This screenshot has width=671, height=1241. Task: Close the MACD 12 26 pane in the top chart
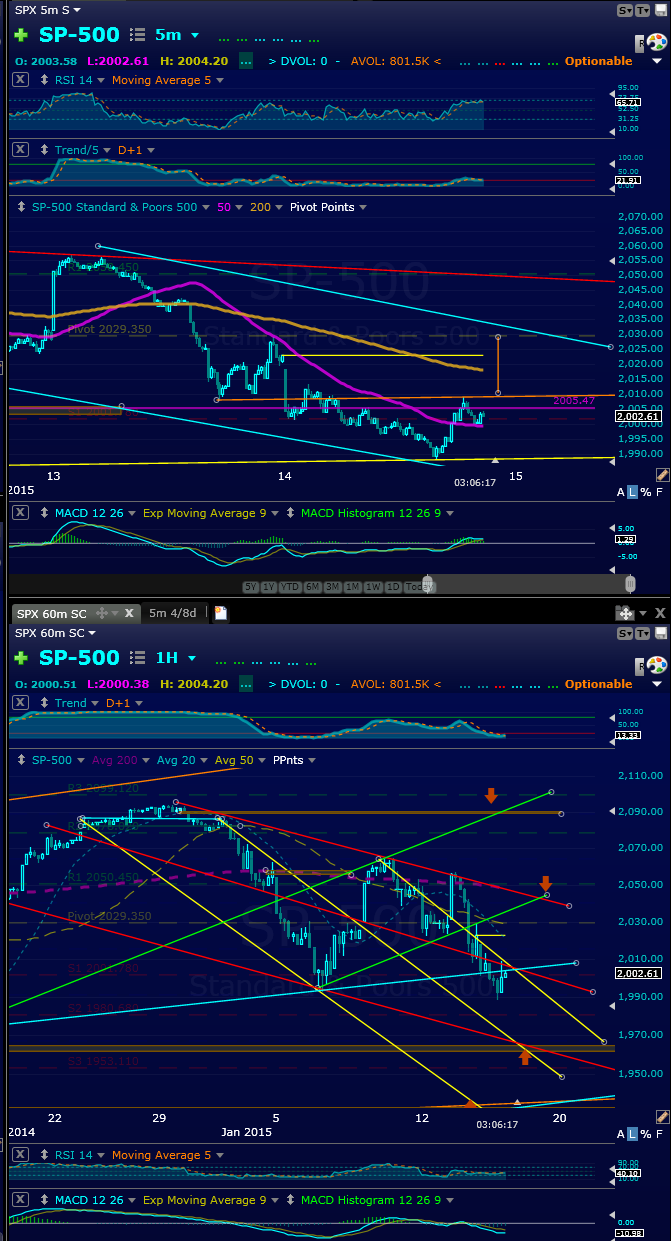tap(19, 513)
